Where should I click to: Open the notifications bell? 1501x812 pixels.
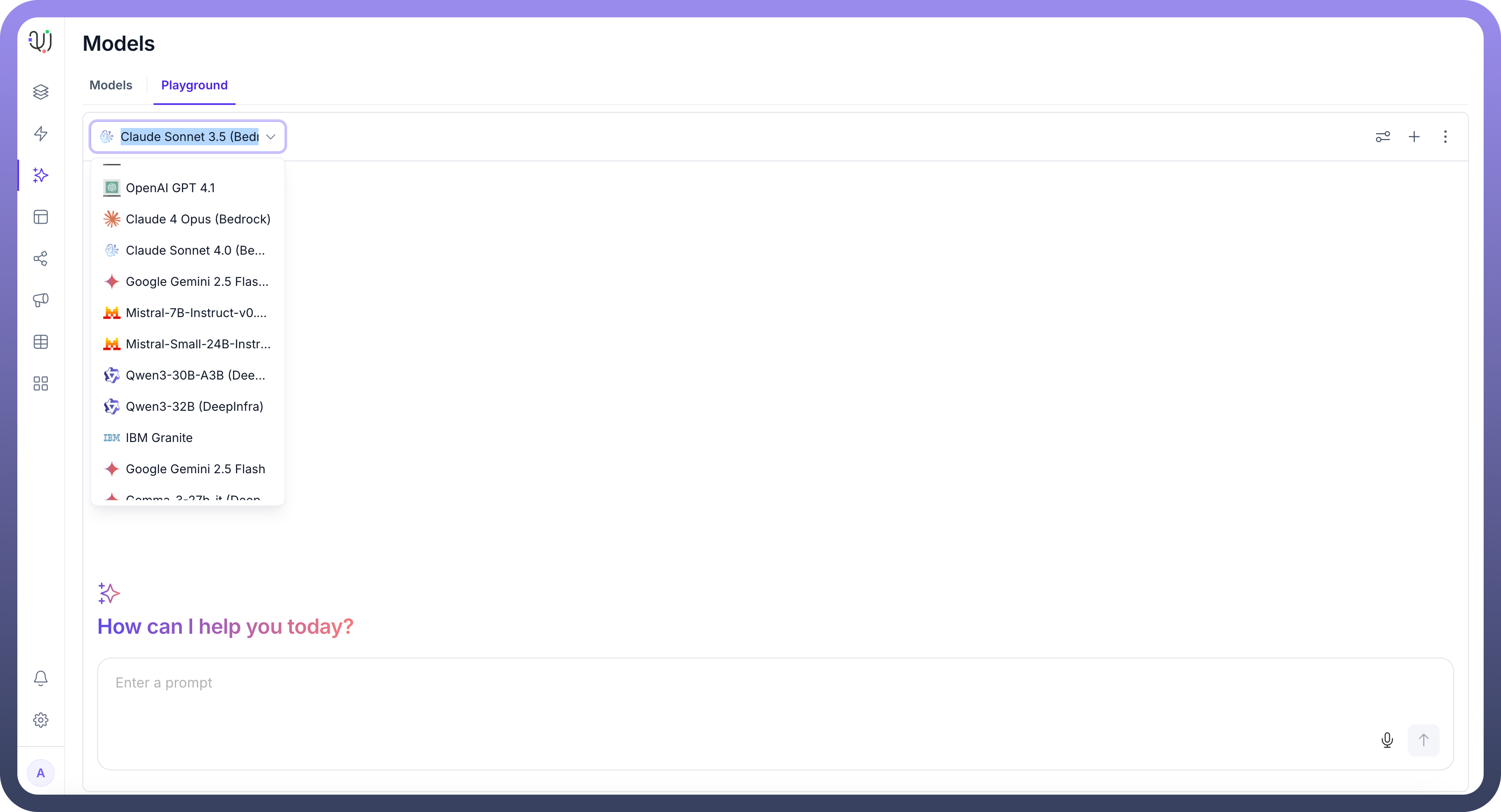41,678
